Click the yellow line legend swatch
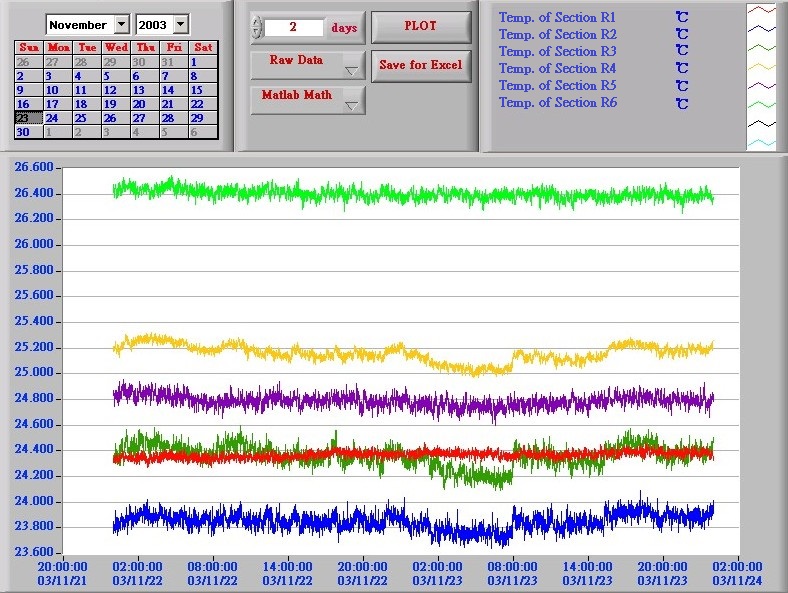Viewport: 788px width, 593px height. (761, 67)
